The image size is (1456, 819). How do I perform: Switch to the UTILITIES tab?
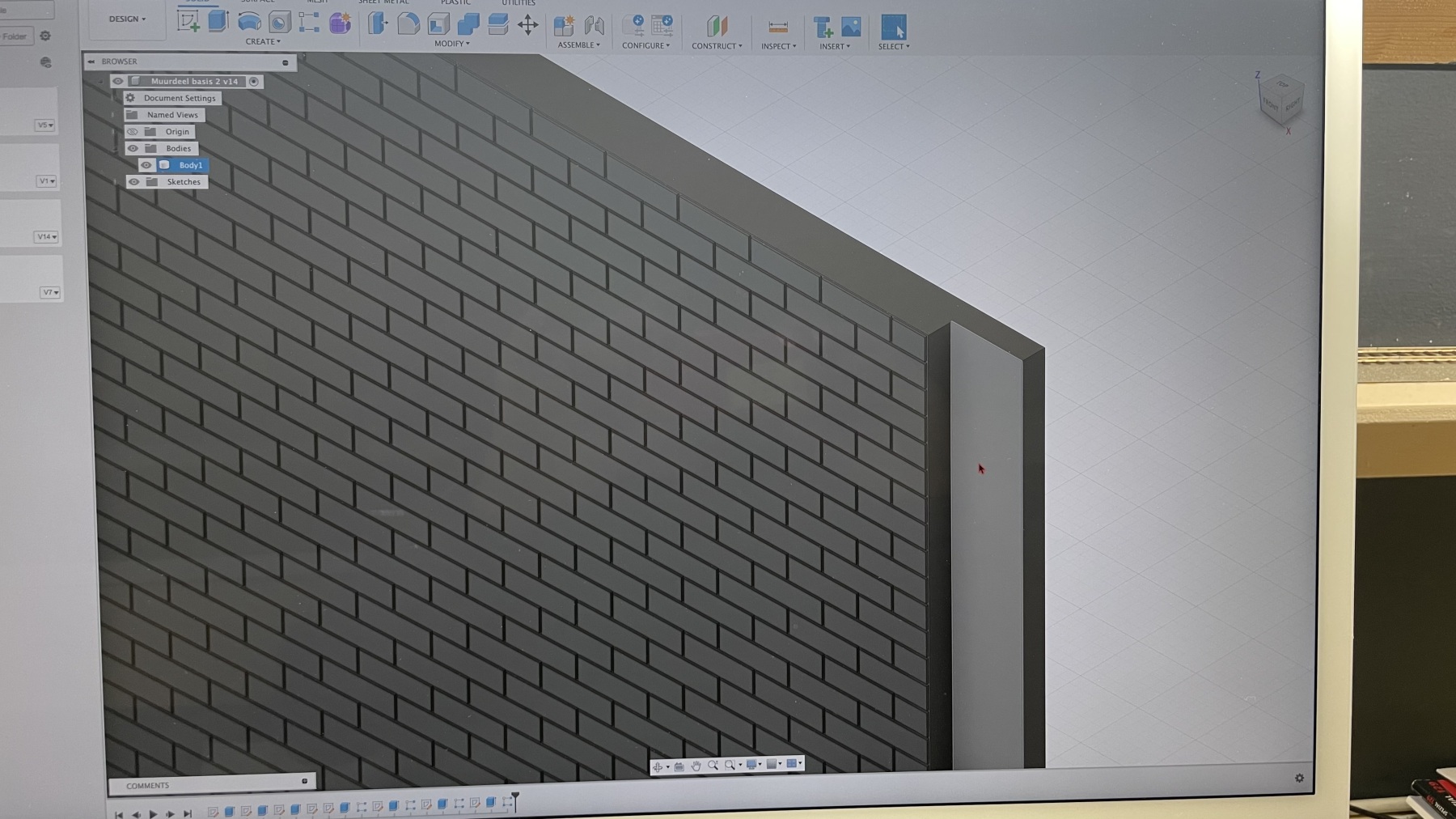[x=518, y=3]
